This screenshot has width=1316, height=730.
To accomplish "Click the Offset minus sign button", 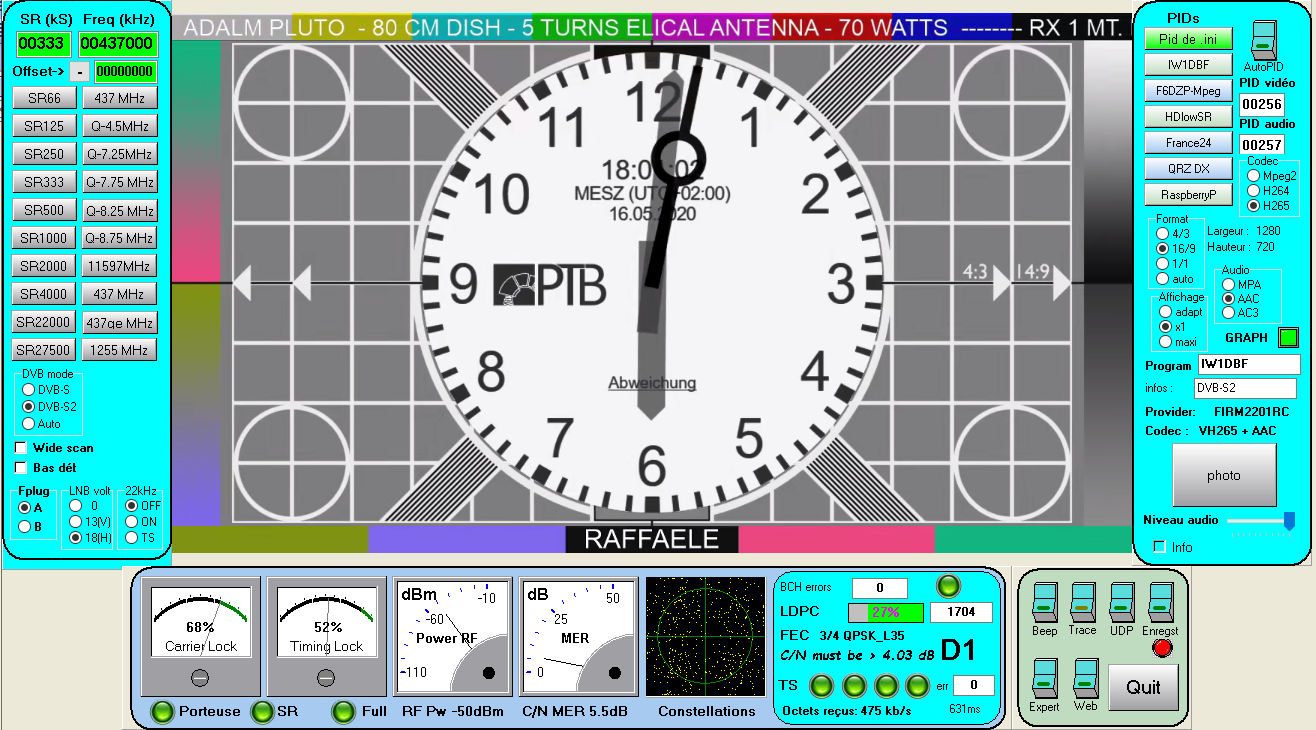I will 79,71.
